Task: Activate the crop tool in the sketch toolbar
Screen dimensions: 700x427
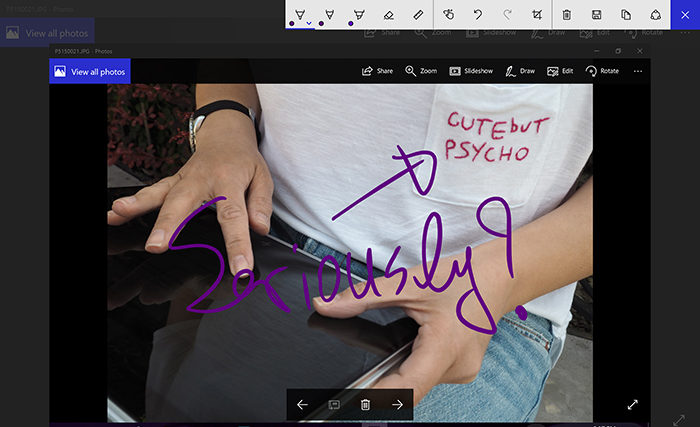Action: (537, 15)
